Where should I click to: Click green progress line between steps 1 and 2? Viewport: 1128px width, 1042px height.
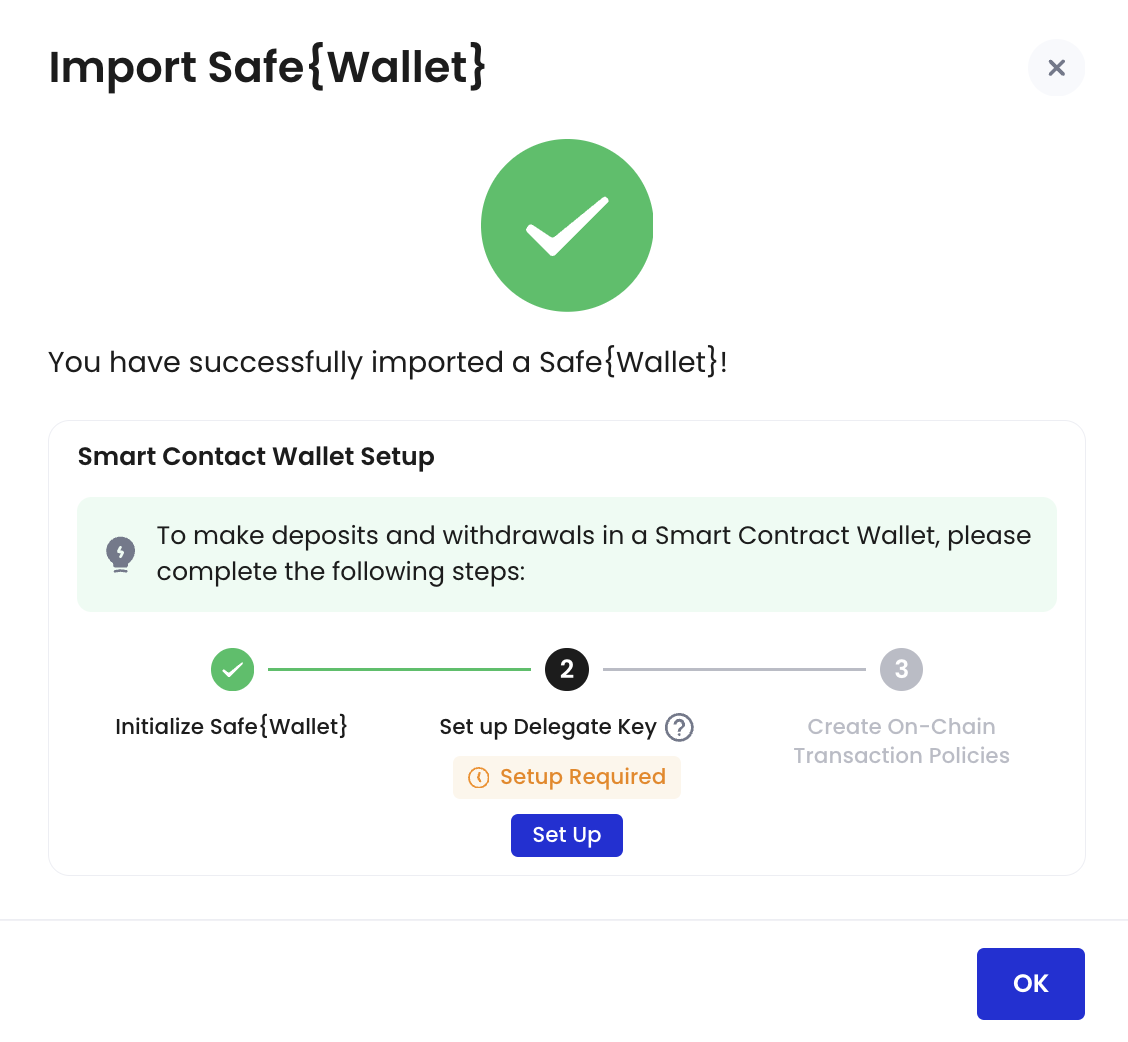point(399,669)
